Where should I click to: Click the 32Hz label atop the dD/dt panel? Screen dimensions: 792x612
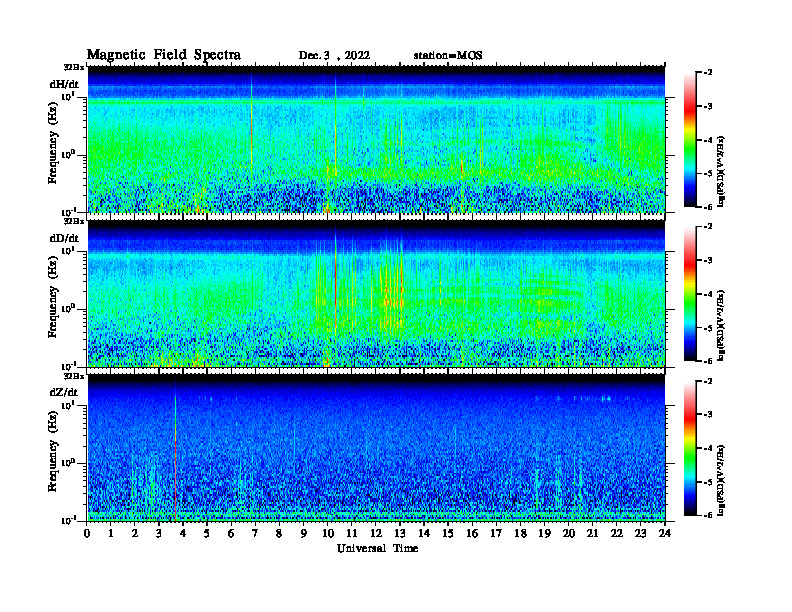[x=74, y=221]
